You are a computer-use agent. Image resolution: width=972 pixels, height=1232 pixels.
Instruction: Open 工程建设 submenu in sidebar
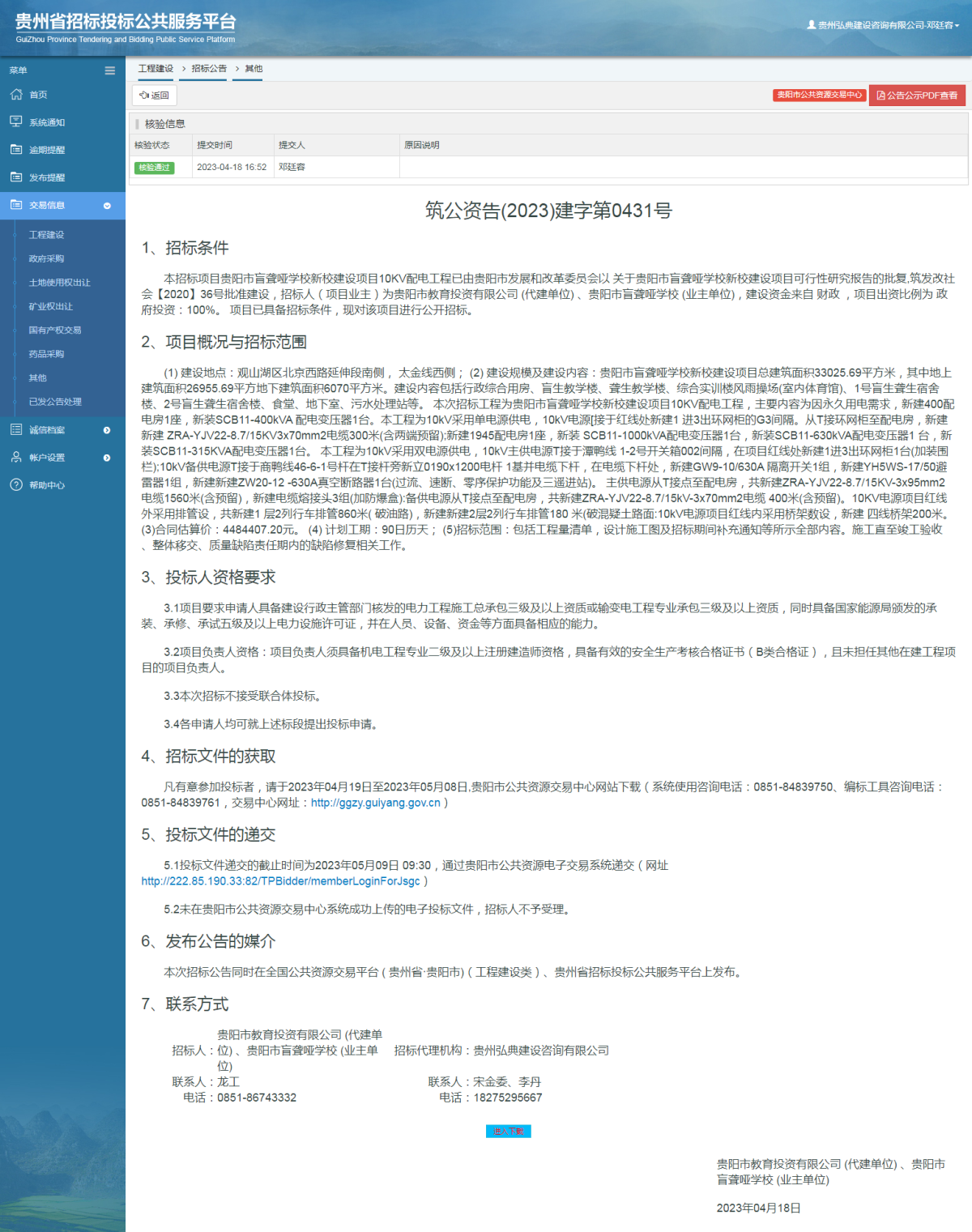point(46,235)
